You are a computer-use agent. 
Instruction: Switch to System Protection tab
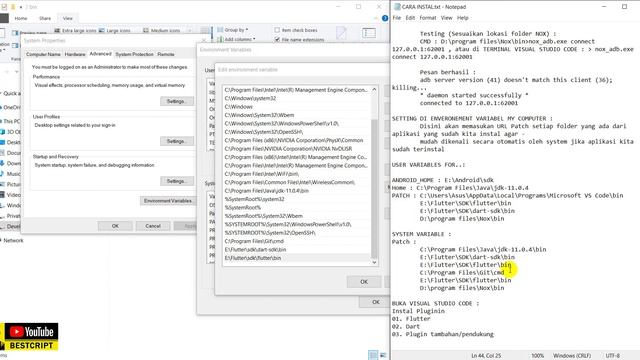click(134, 54)
